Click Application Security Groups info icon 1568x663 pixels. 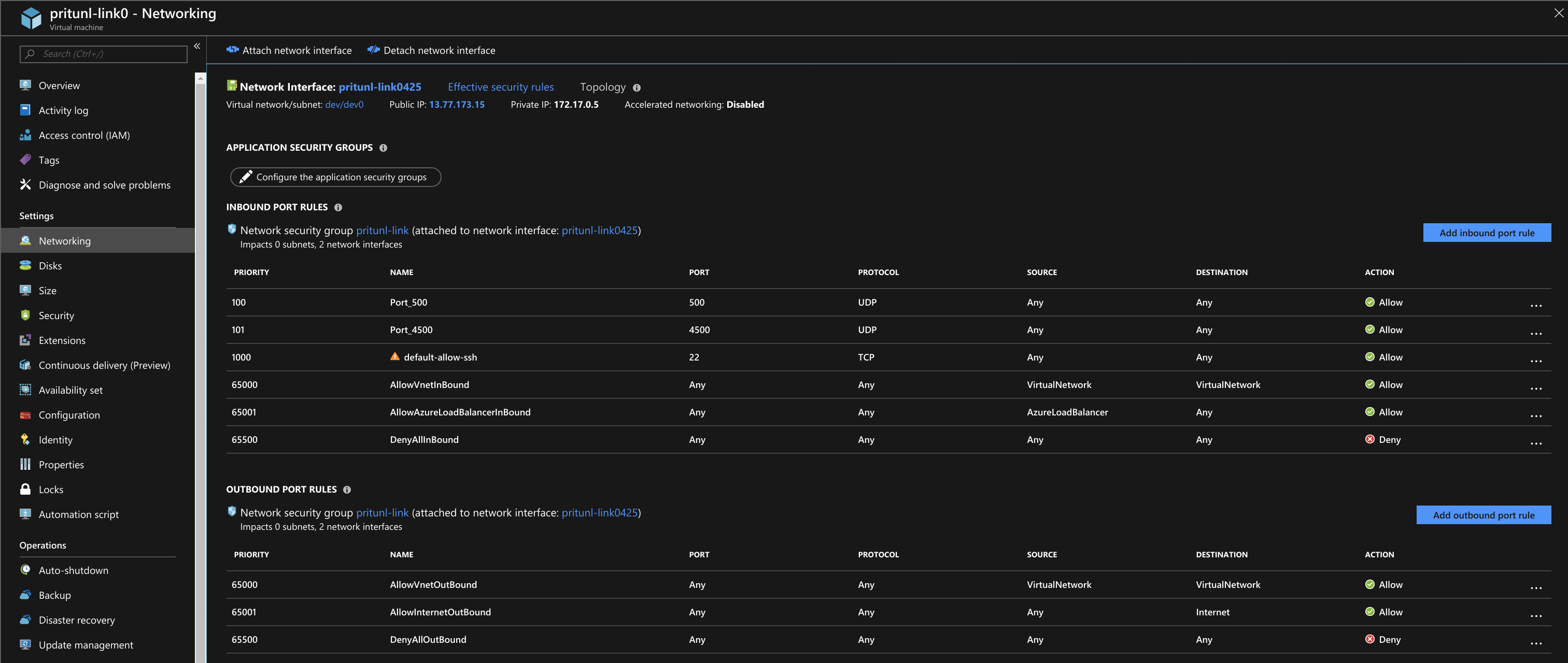pyautogui.click(x=384, y=148)
